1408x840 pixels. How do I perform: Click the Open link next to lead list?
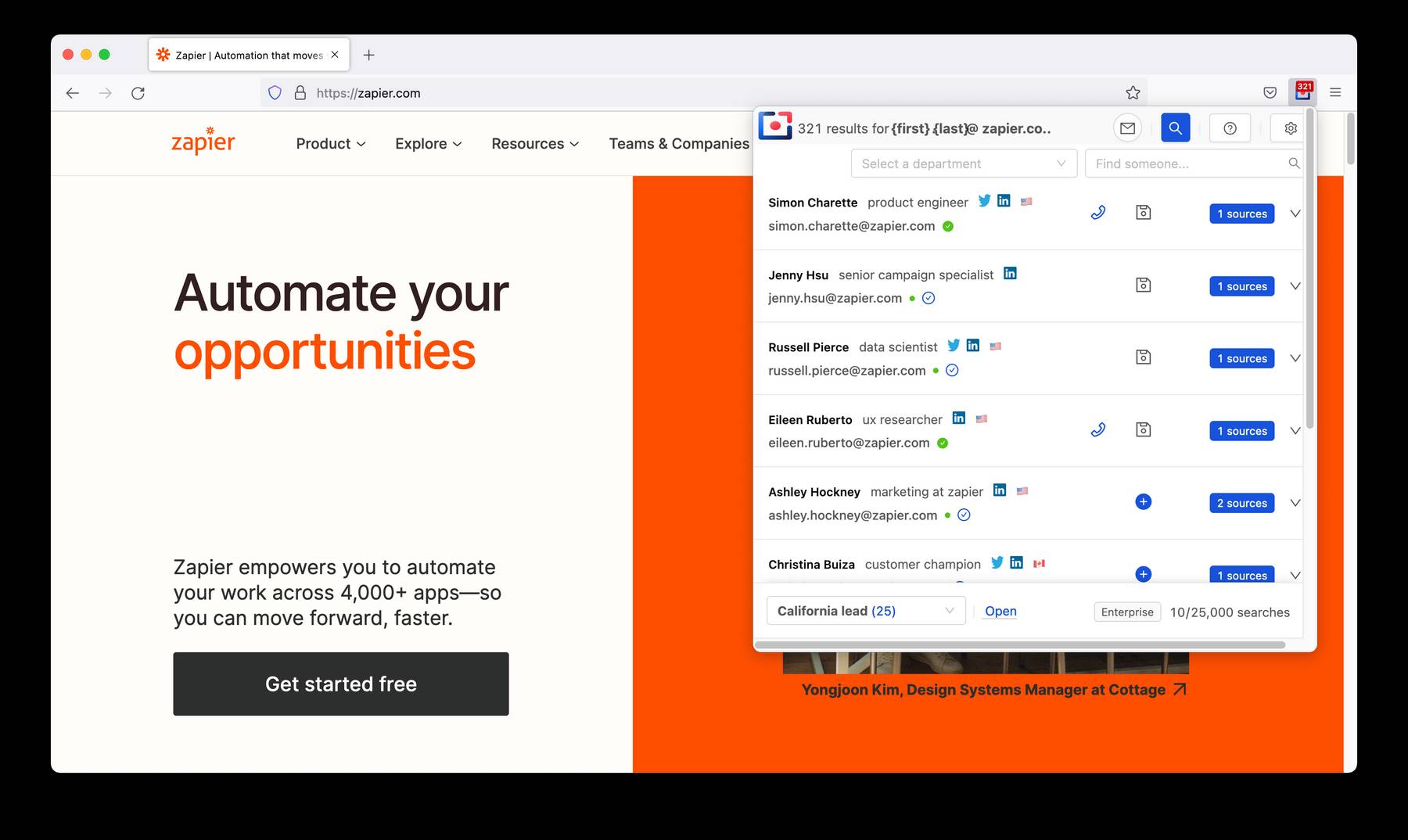(x=1000, y=611)
